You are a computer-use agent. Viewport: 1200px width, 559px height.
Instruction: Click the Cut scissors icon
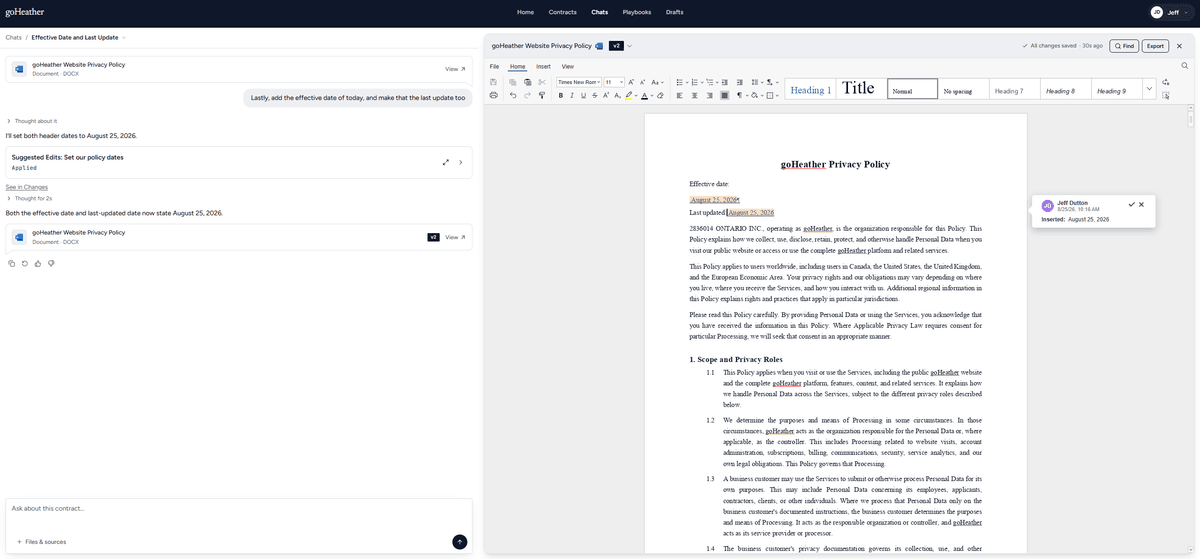click(542, 82)
